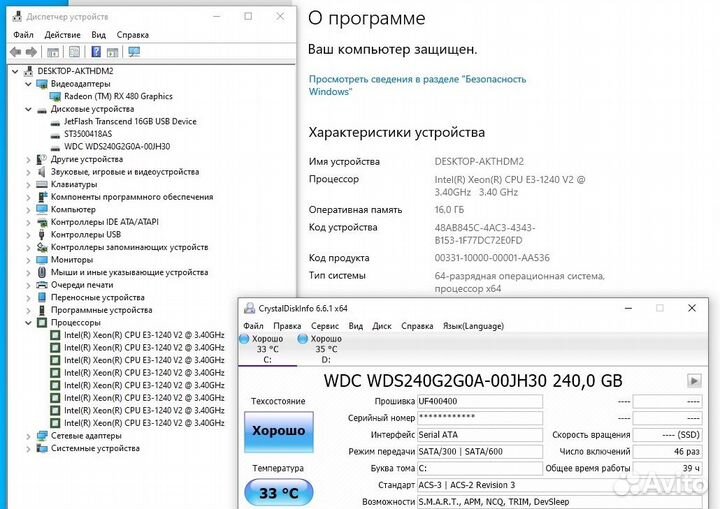This screenshot has height=509, width=720.
Task: Open Язык(Language) menu in CrystalDiskInfo
Action: point(473,326)
